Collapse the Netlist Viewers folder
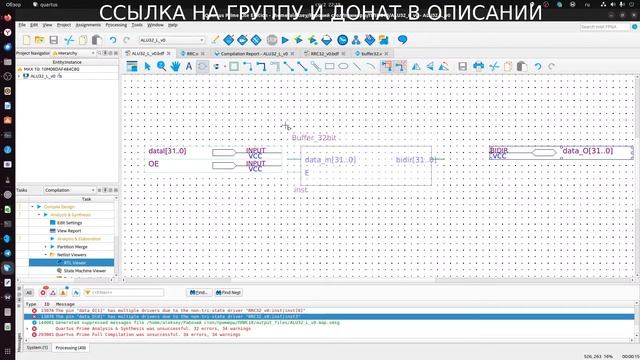640x360 pixels. point(46,255)
